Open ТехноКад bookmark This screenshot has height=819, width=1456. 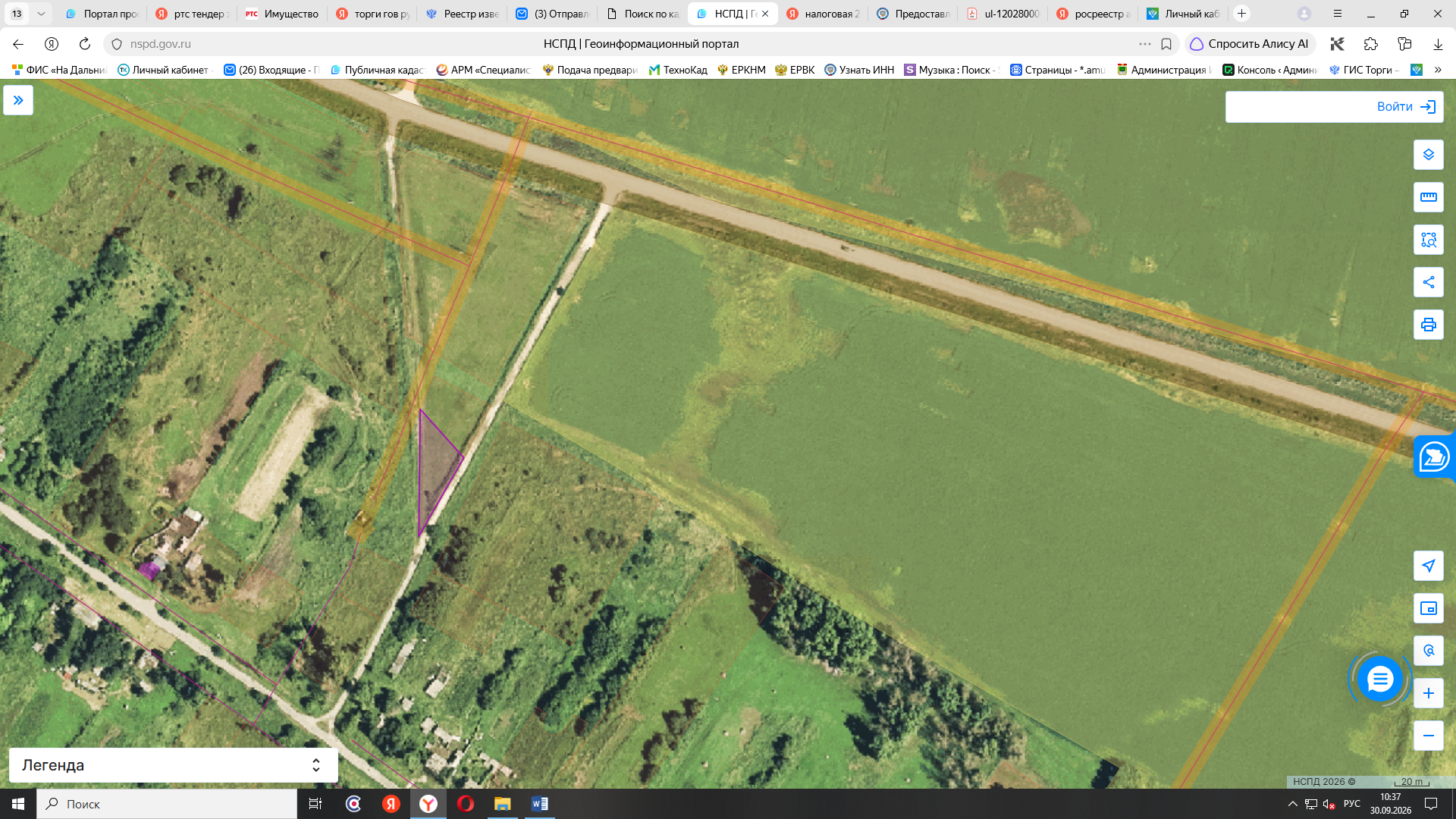point(677,70)
